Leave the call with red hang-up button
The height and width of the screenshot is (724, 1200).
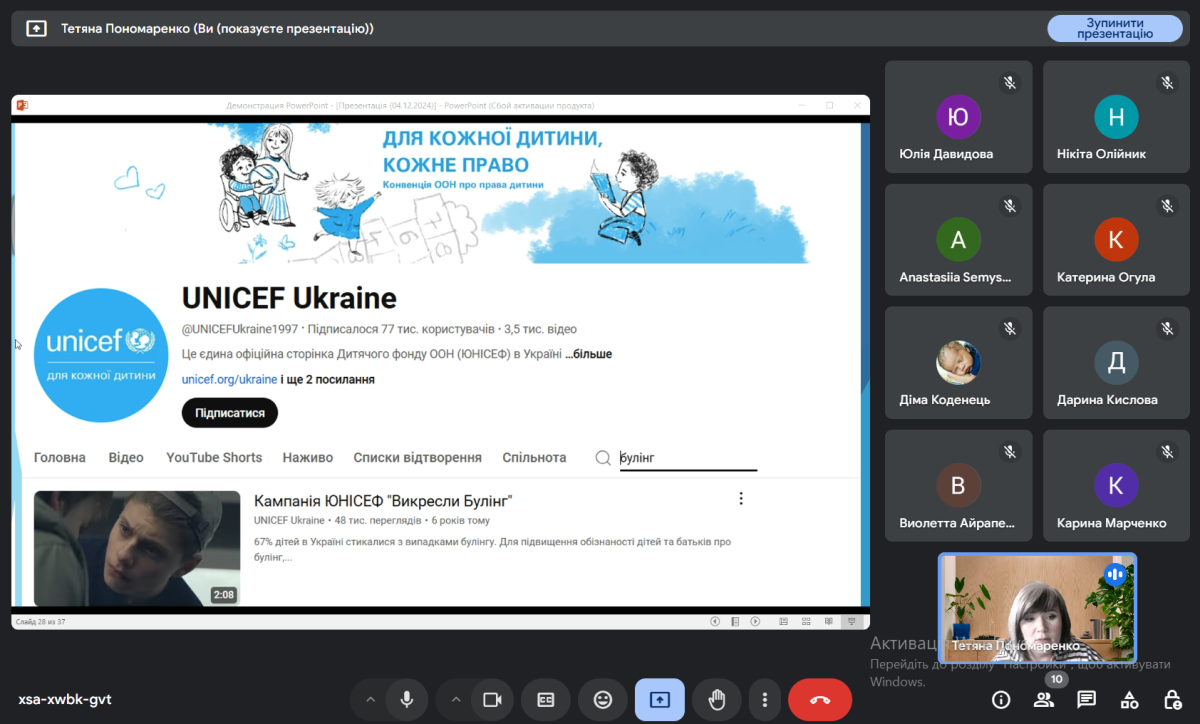coord(820,700)
